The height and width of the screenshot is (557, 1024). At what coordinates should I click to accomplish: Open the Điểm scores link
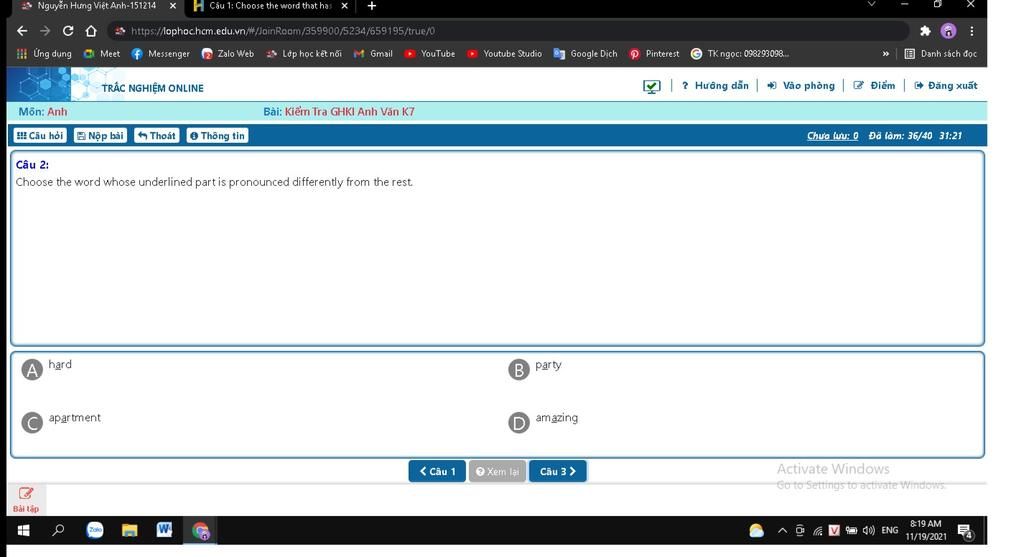[874, 86]
